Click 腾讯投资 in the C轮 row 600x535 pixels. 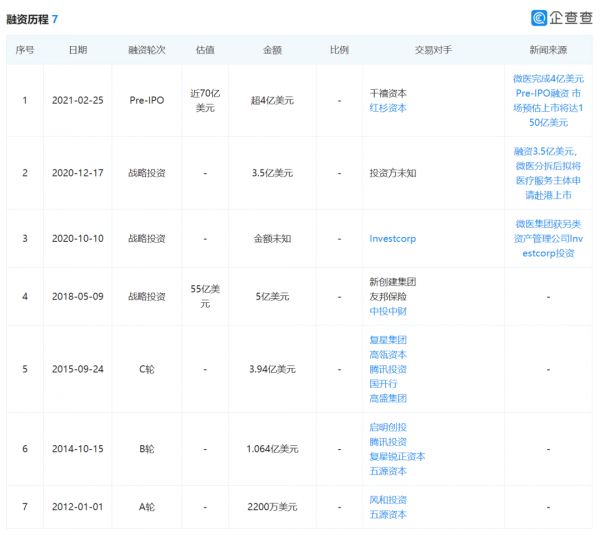(388, 369)
